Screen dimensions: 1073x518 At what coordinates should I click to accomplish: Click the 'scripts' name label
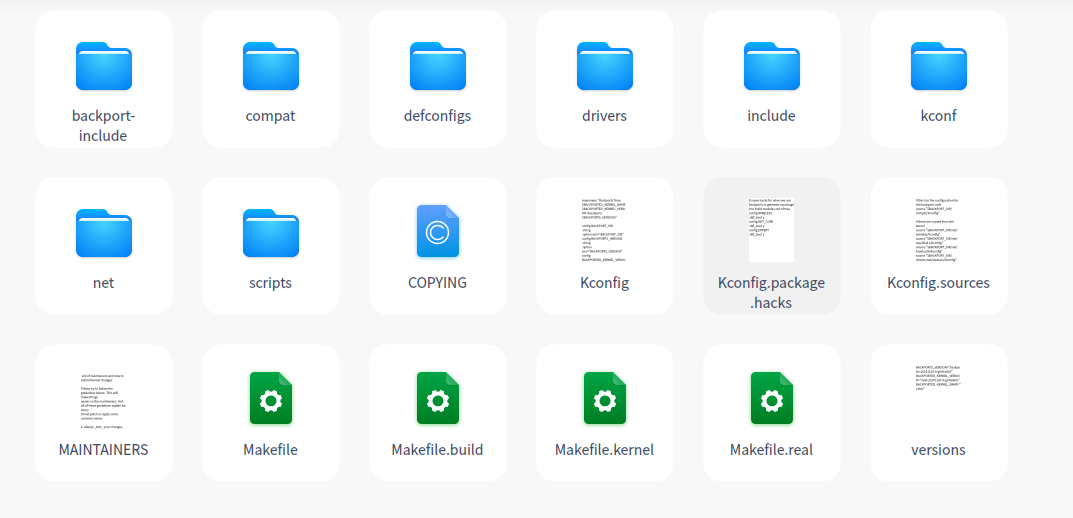[270, 283]
